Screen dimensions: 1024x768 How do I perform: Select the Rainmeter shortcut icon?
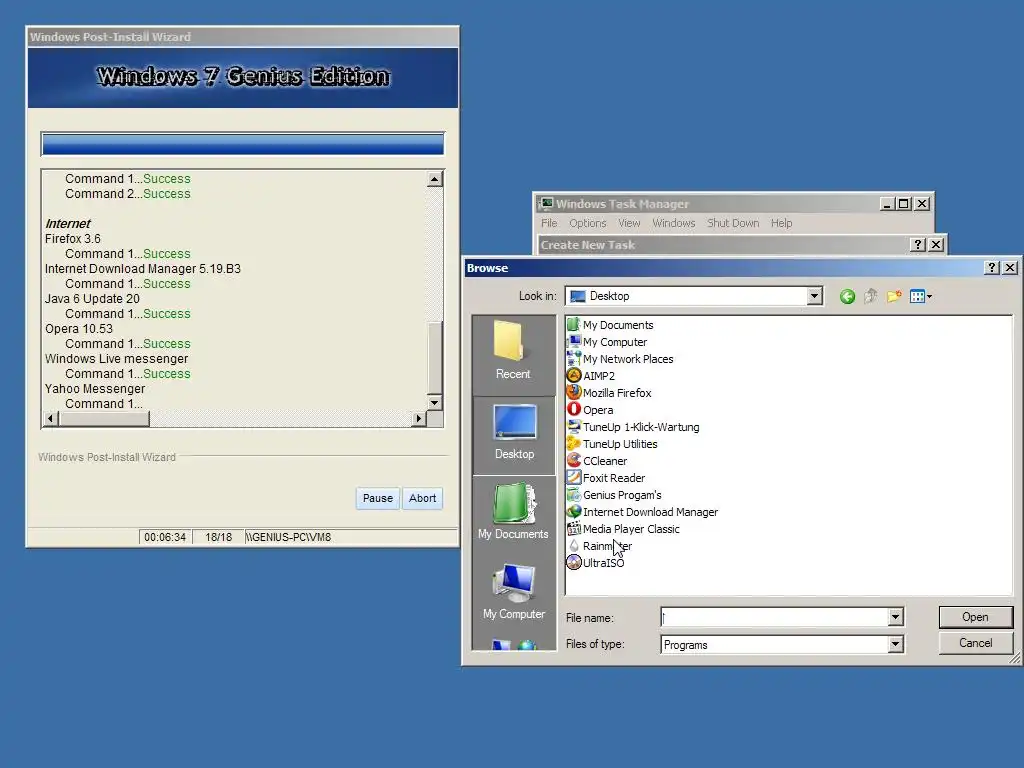(573, 545)
